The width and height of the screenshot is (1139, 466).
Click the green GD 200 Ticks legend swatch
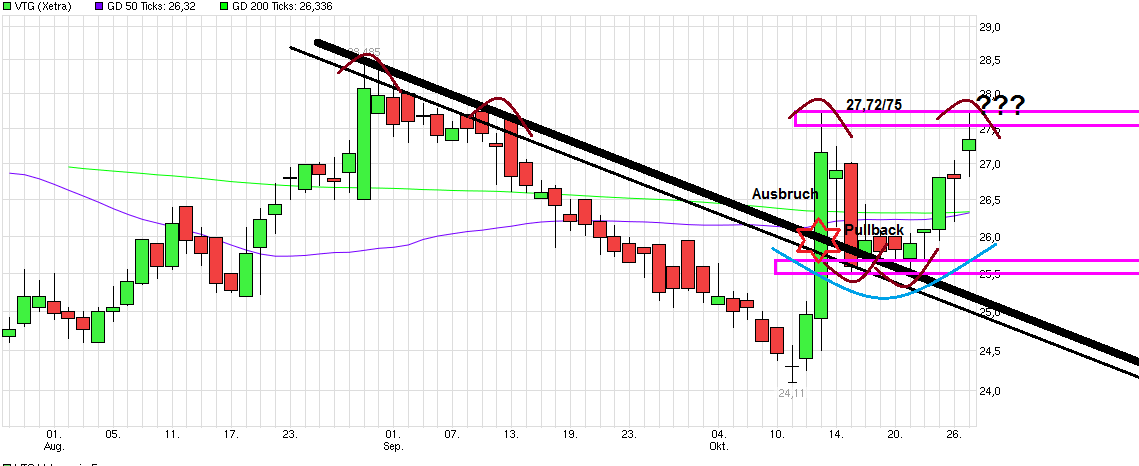225,6
